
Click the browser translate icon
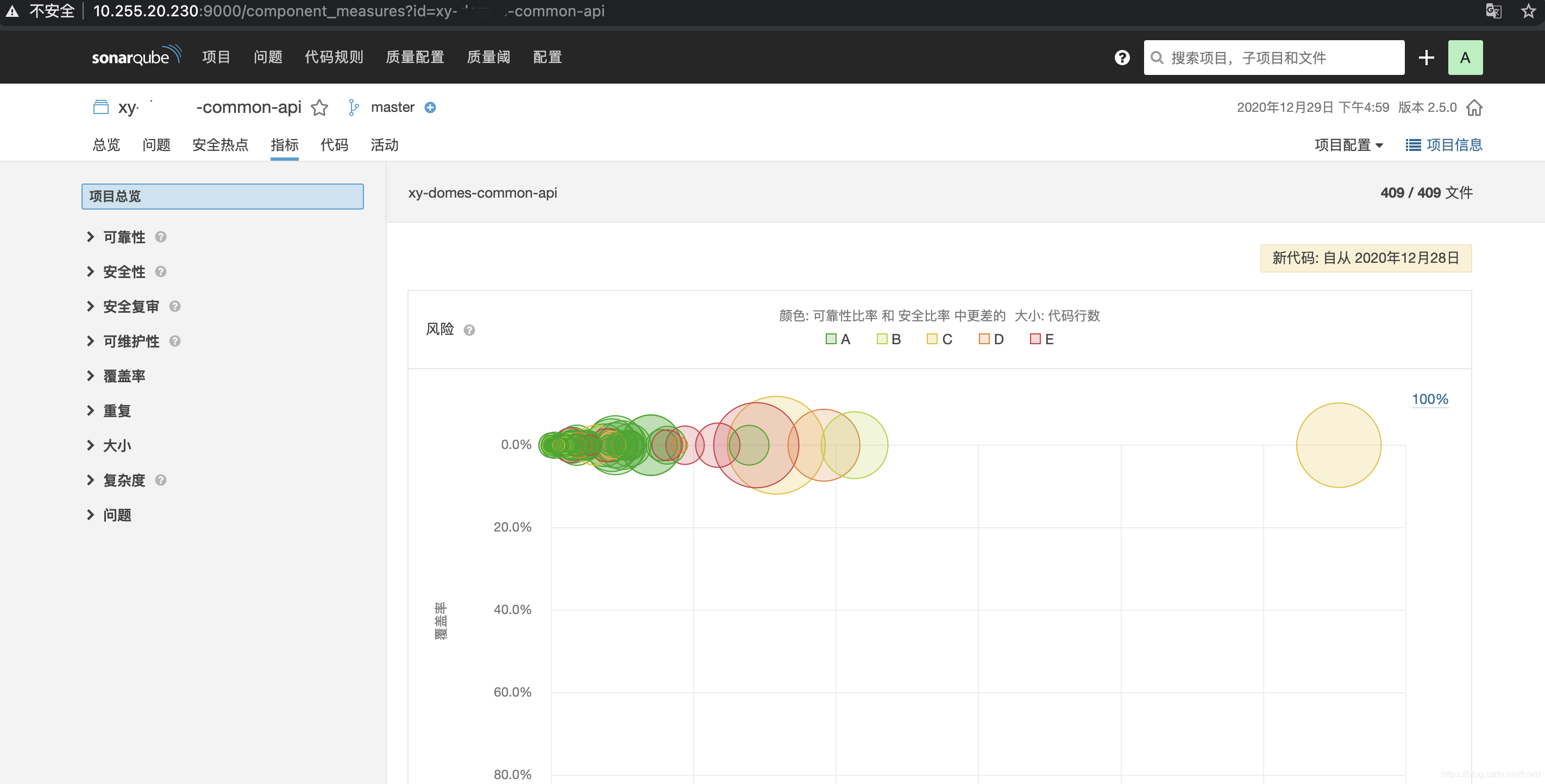(1493, 11)
